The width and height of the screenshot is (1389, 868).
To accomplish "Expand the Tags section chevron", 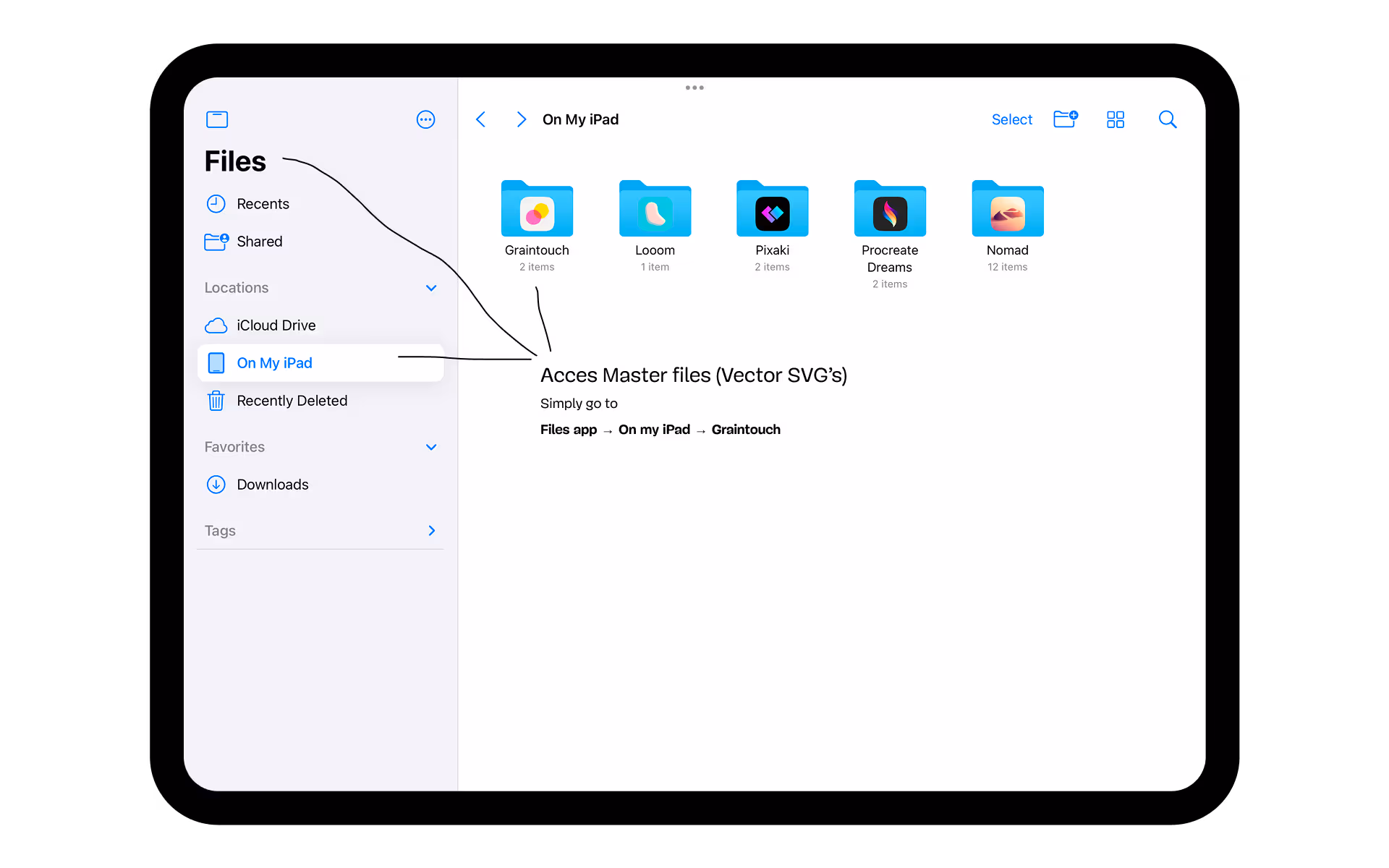I will point(432,531).
